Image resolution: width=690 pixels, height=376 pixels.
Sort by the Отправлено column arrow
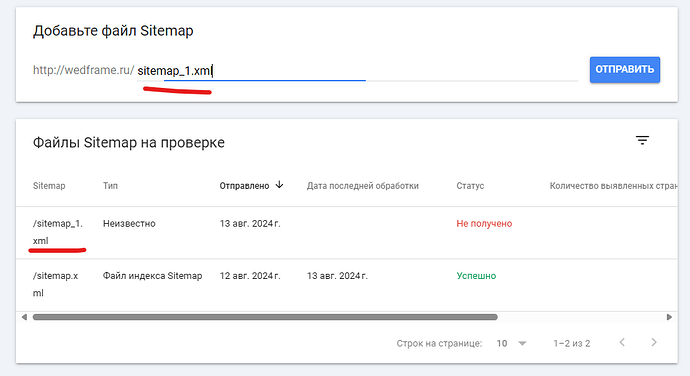pyautogui.click(x=279, y=185)
